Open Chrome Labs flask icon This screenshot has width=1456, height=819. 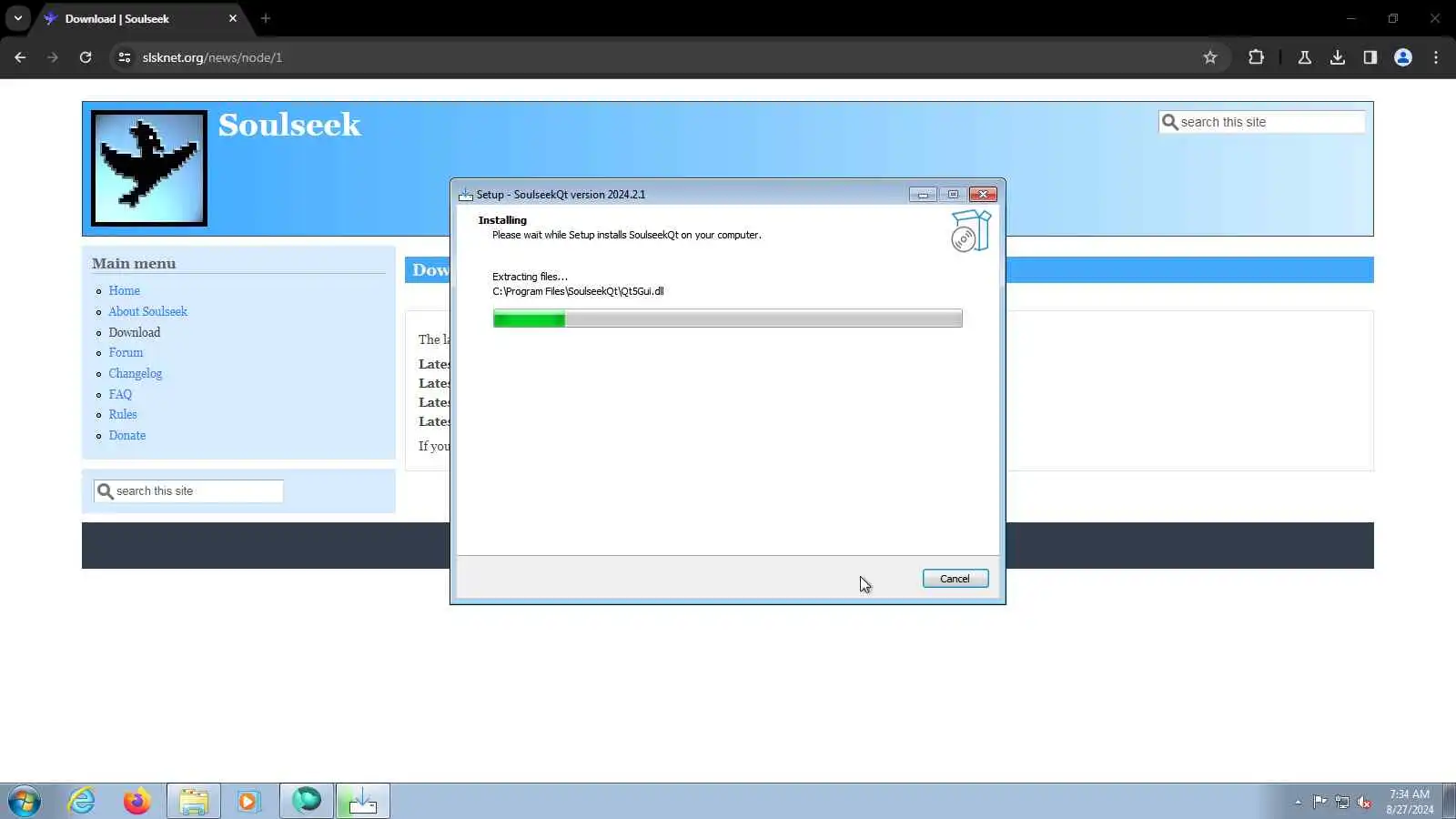pos(1305,57)
